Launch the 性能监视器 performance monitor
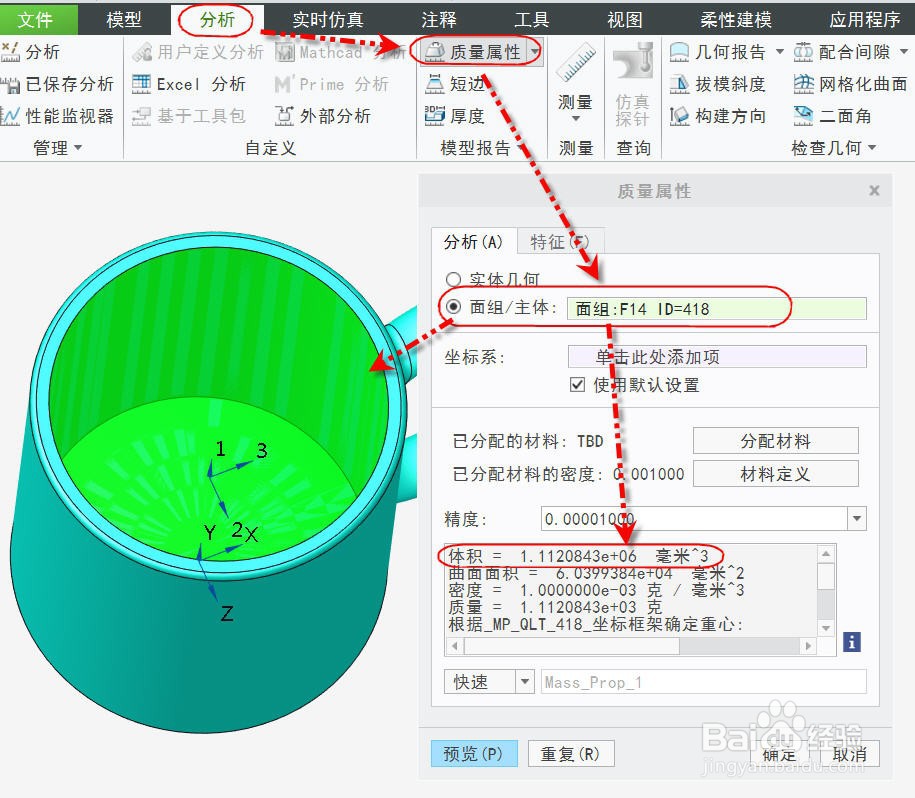The width and height of the screenshot is (915, 798). pos(57,116)
